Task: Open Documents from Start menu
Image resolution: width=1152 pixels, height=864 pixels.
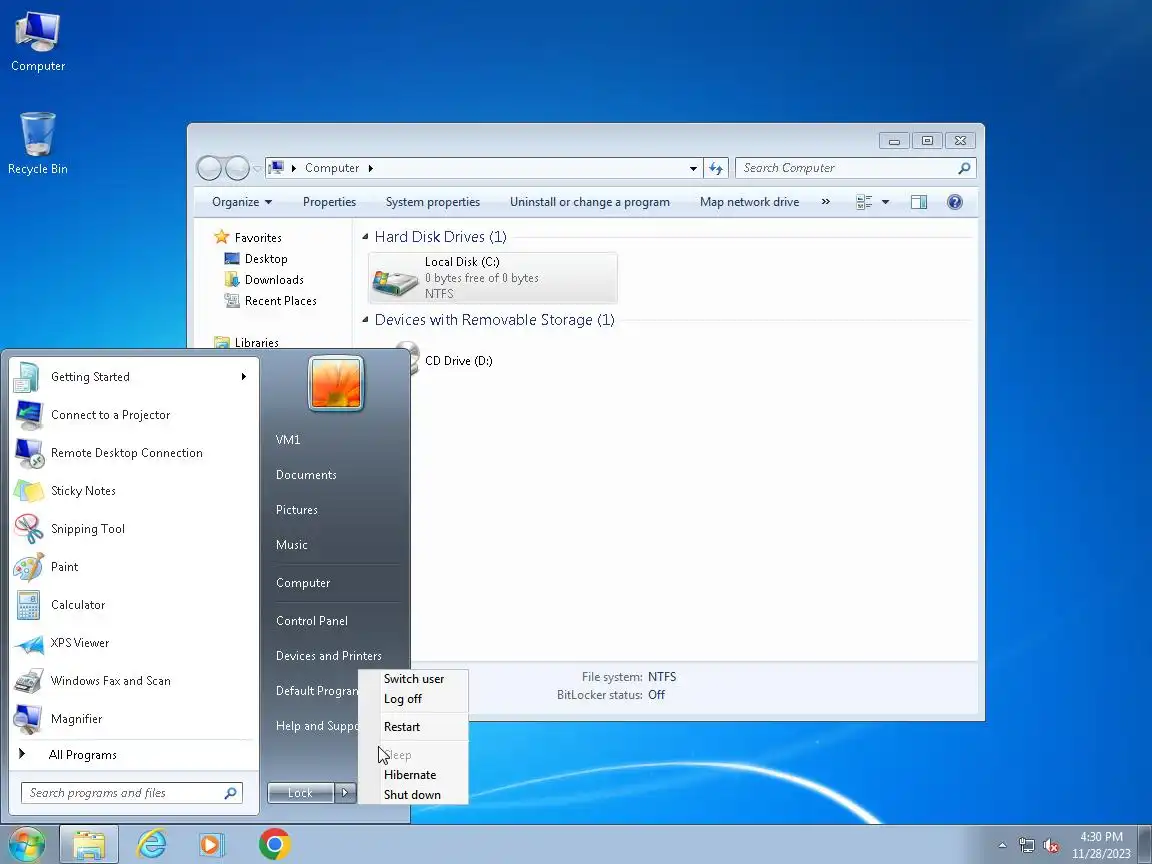Action: tap(306, 475)
